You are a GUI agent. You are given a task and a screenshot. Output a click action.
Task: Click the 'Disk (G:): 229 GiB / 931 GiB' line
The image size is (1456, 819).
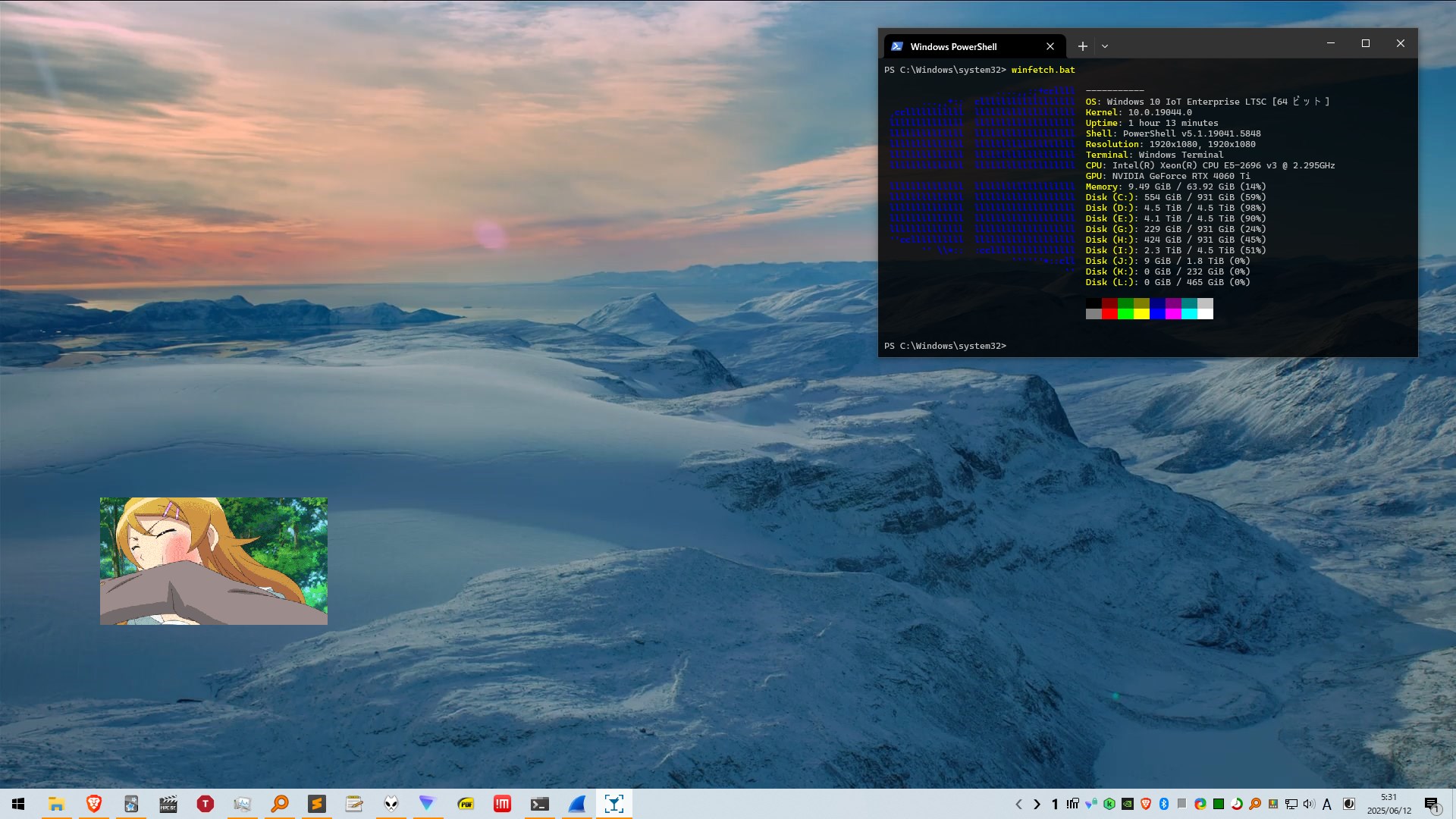(x=1175, y=229)
